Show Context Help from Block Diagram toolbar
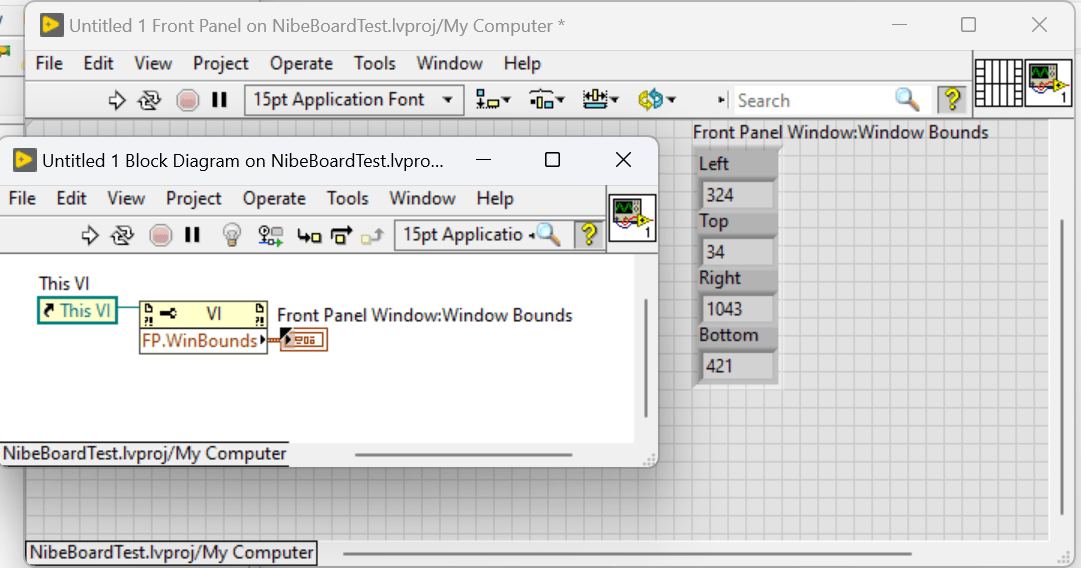 click(589, 235)
